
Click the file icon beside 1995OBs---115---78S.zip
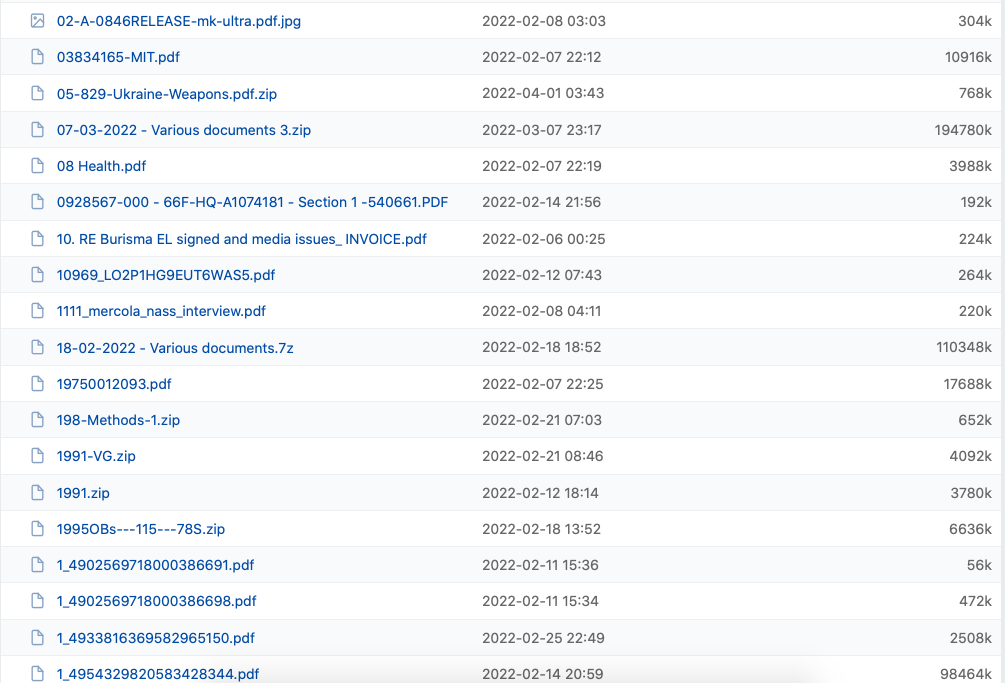(x=37, y=529)
